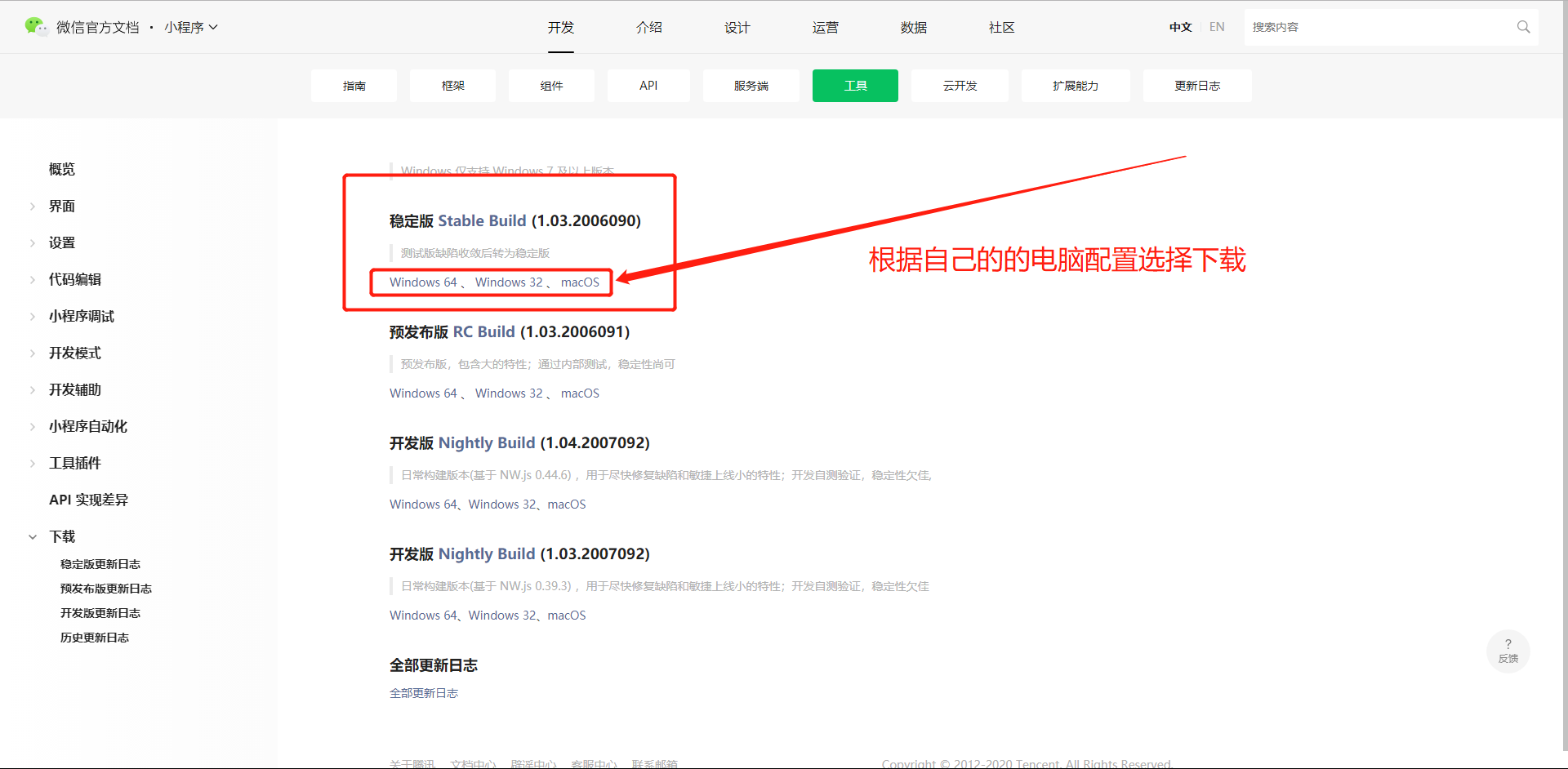This screenshot has width=1568, height=769.
Task: Expand the 工具插件 sidebar section
Action: tap(33, 464)
